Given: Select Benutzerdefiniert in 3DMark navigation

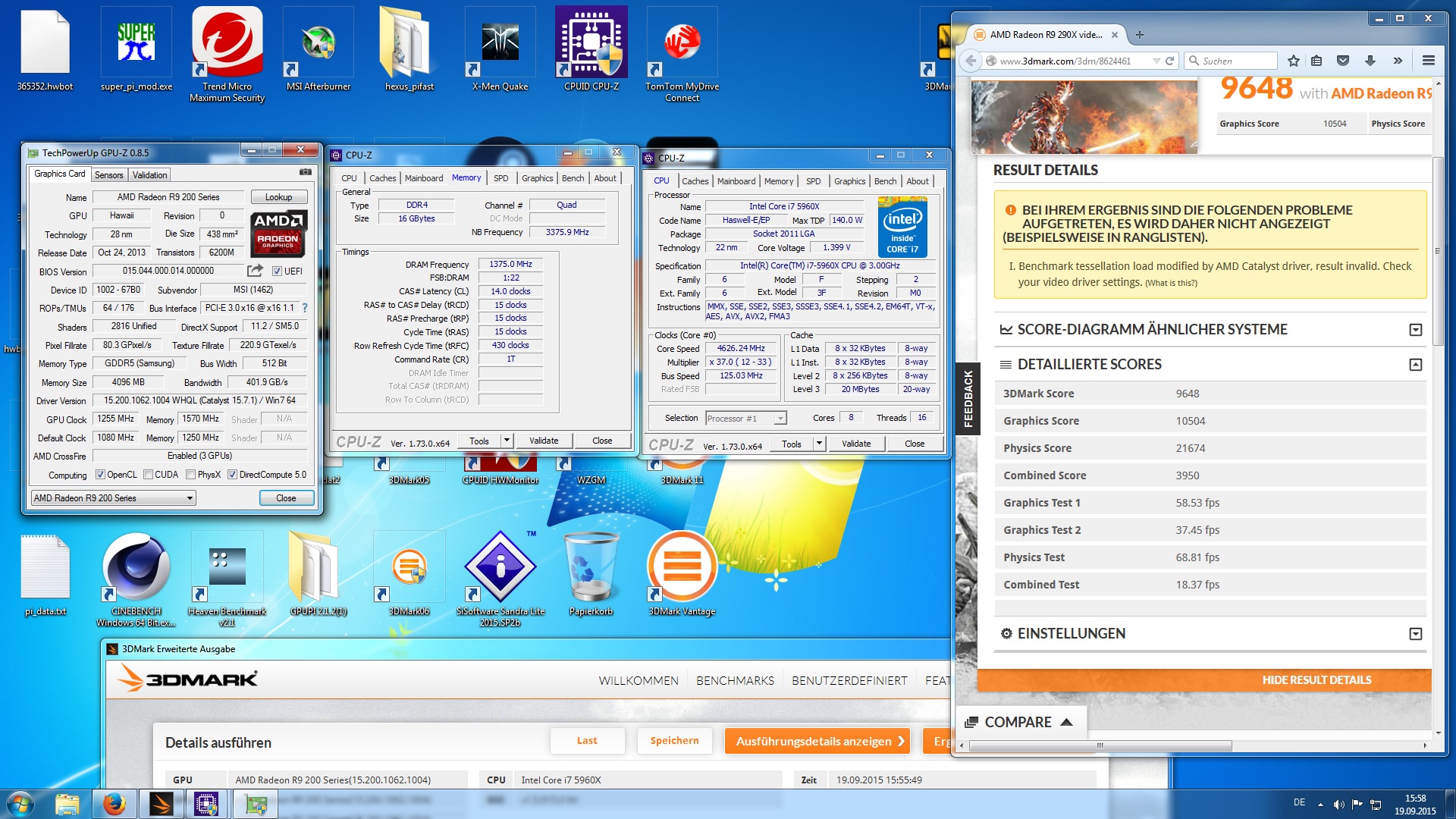Looking at the screenshot, I should tap(849, 681).
